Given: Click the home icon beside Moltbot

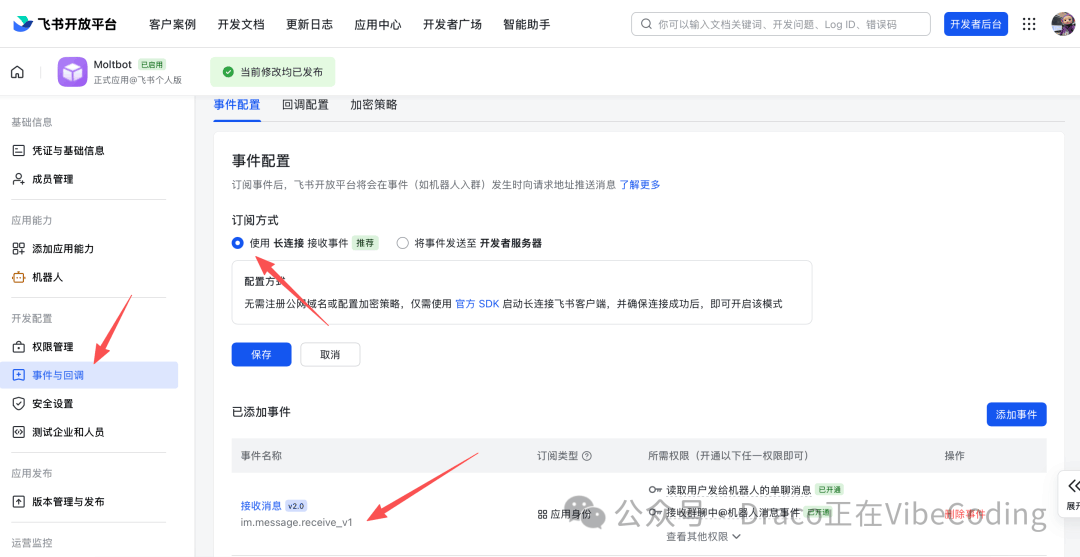Looking at the screenshot, I should [17, 72].
